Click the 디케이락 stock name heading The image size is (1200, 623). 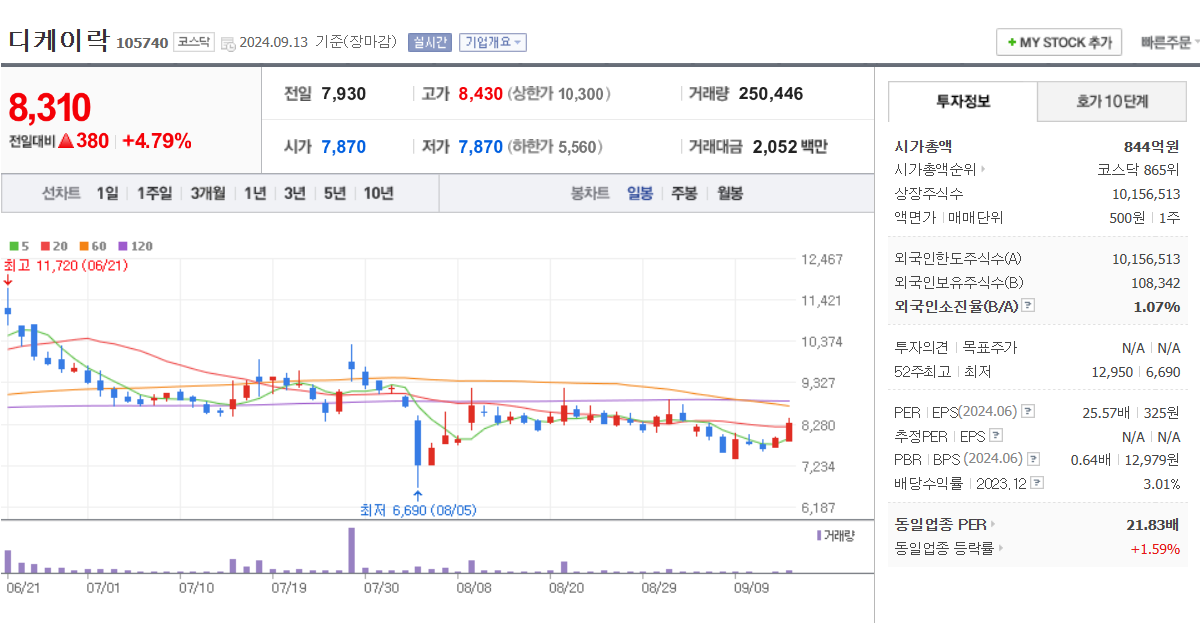59,41
